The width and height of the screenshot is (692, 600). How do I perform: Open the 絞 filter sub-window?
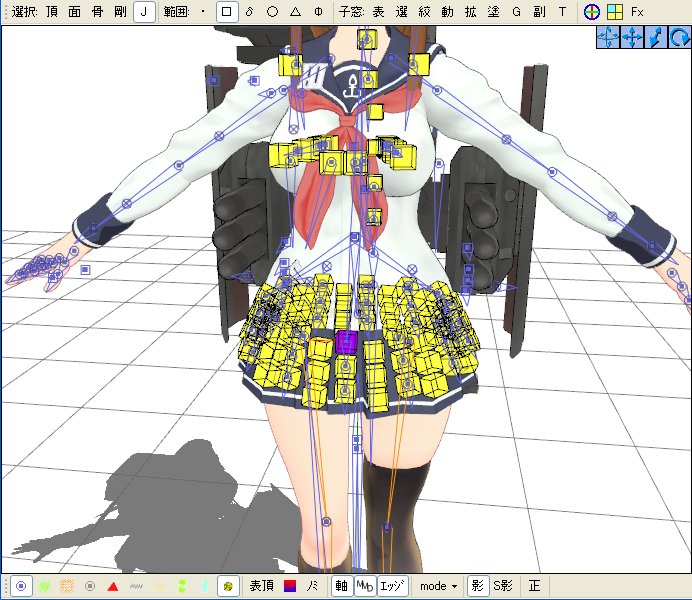point(425,12)
